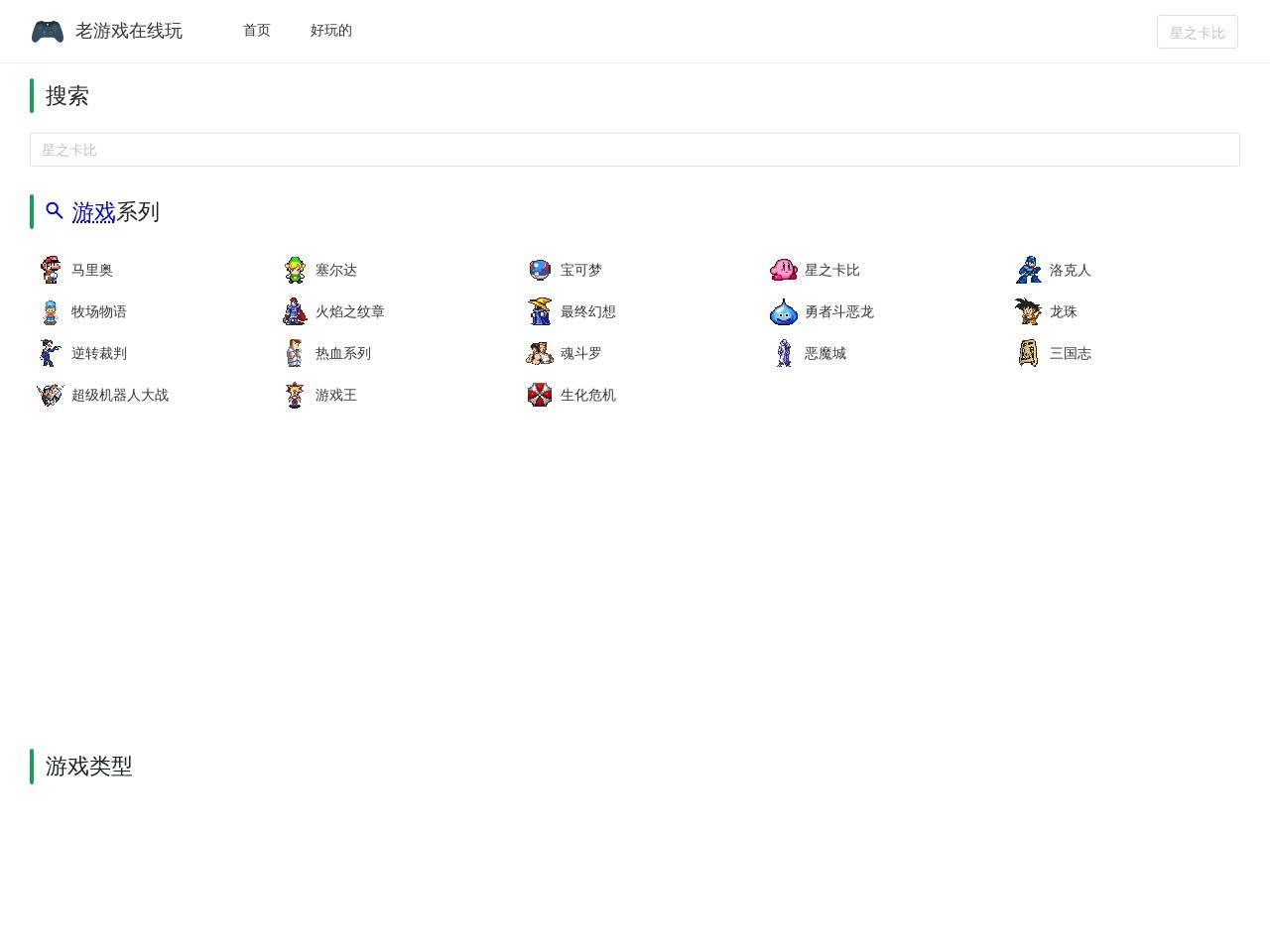Open the 魂斗罗 series link
The height and width of the screenshot is (952, 1270).
coord(581,353)
